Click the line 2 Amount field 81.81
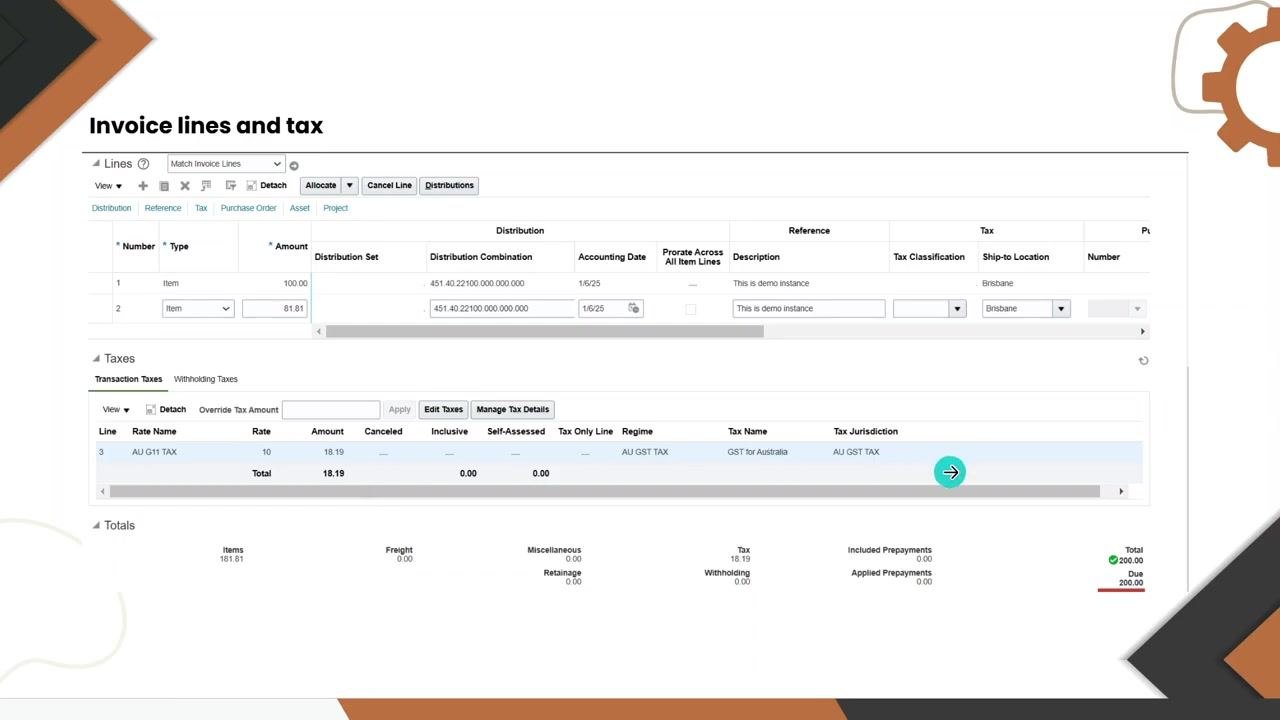Image resolution: width=1280 pixels, height=720 pixels. (274, 309)
